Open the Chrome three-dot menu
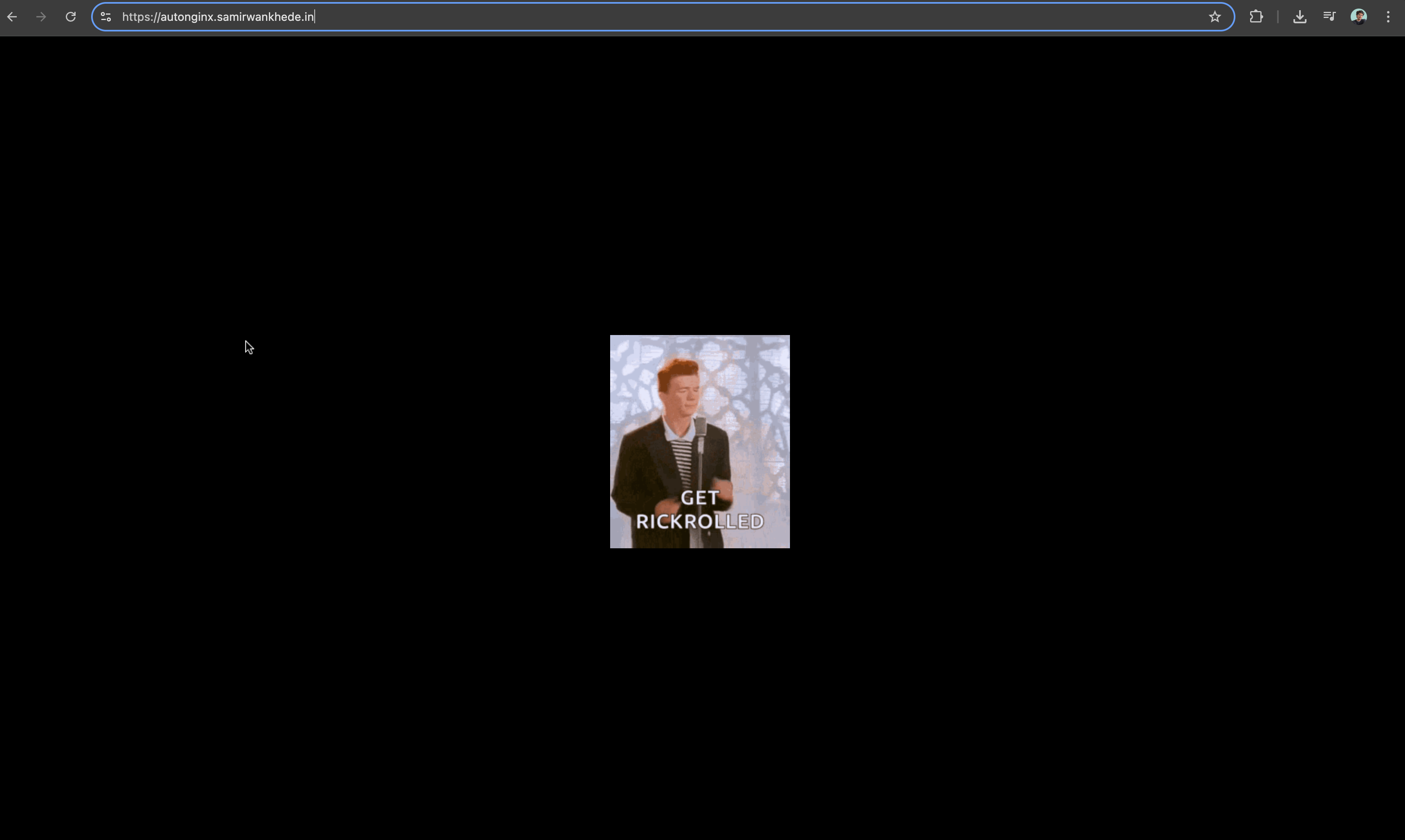The width and height of the screenshot is (1405, 840). [1388, 17]
